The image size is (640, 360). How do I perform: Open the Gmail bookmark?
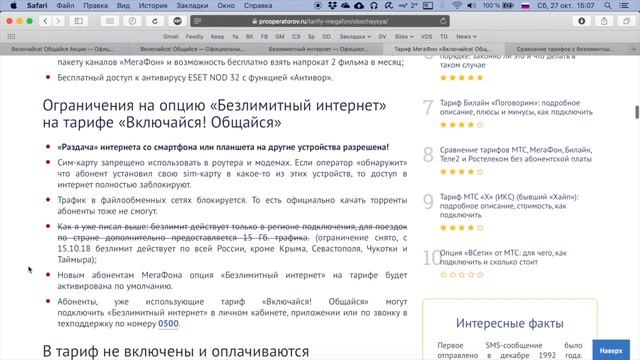(171, 36)
